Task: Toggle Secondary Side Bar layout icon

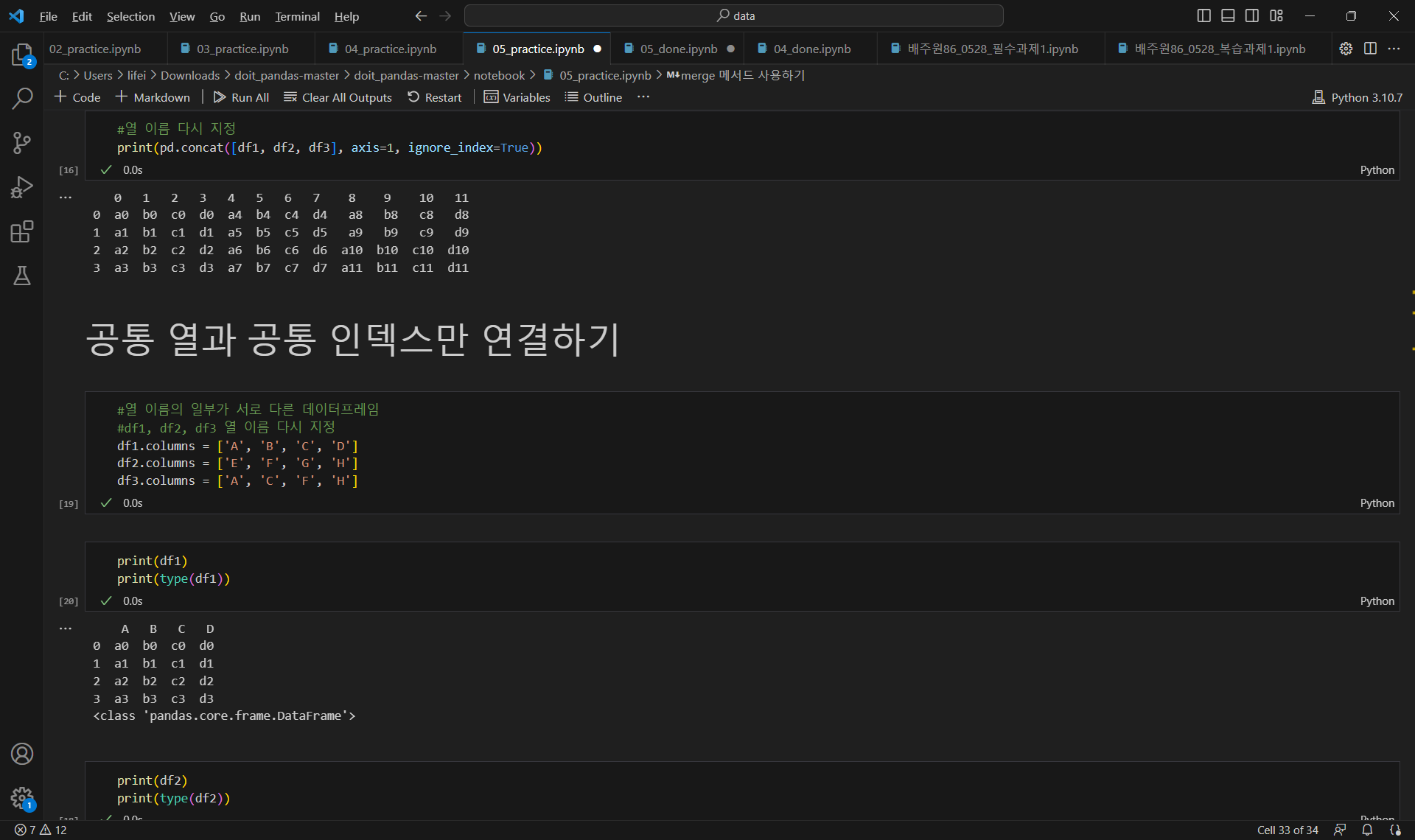Action: coord(1252,15)
